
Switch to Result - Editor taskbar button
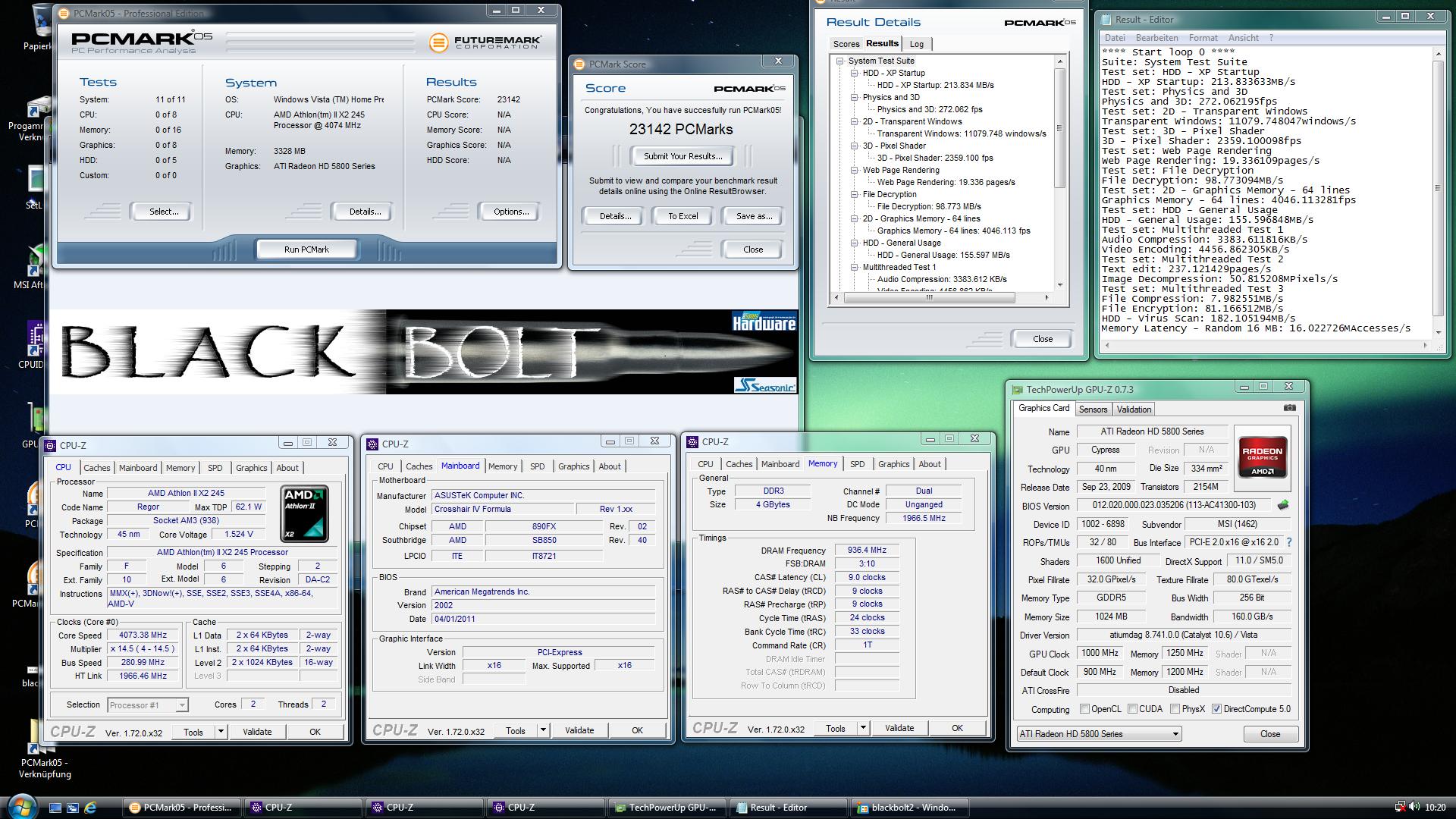click(x=786, y=808)
